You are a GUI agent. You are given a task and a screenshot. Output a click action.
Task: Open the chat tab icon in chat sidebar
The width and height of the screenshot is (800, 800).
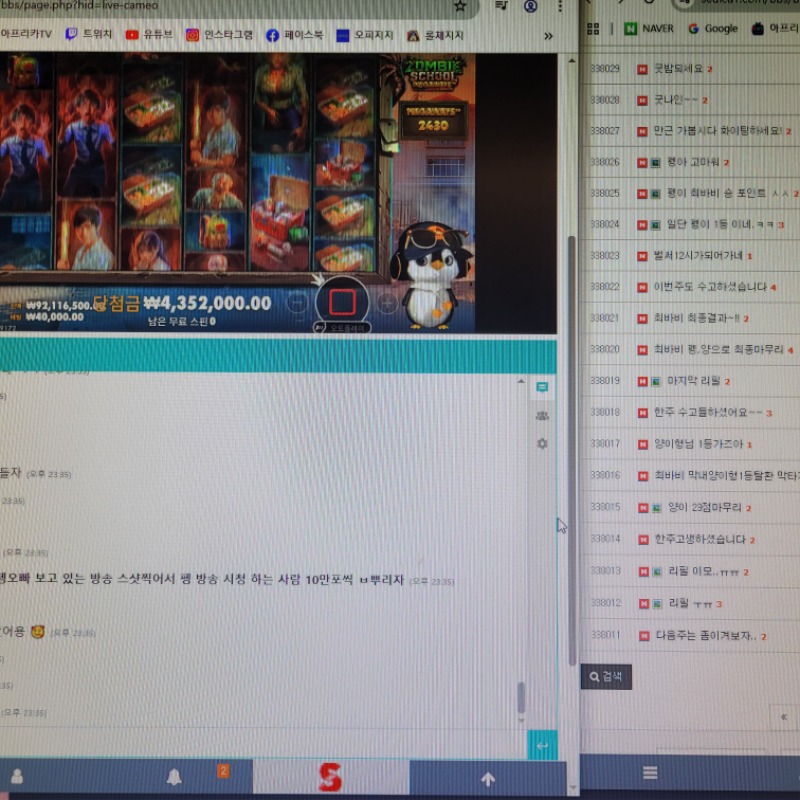tap(542, 387)
